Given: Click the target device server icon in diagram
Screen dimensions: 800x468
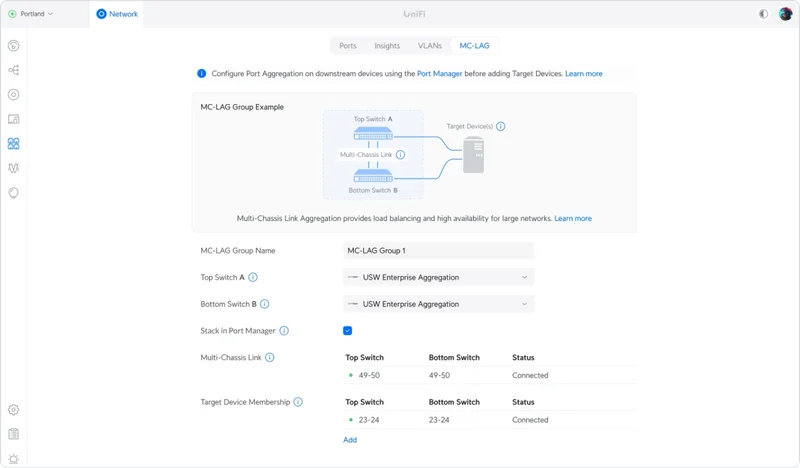Looking at the screenshot, I should click(x=473, y=155).
